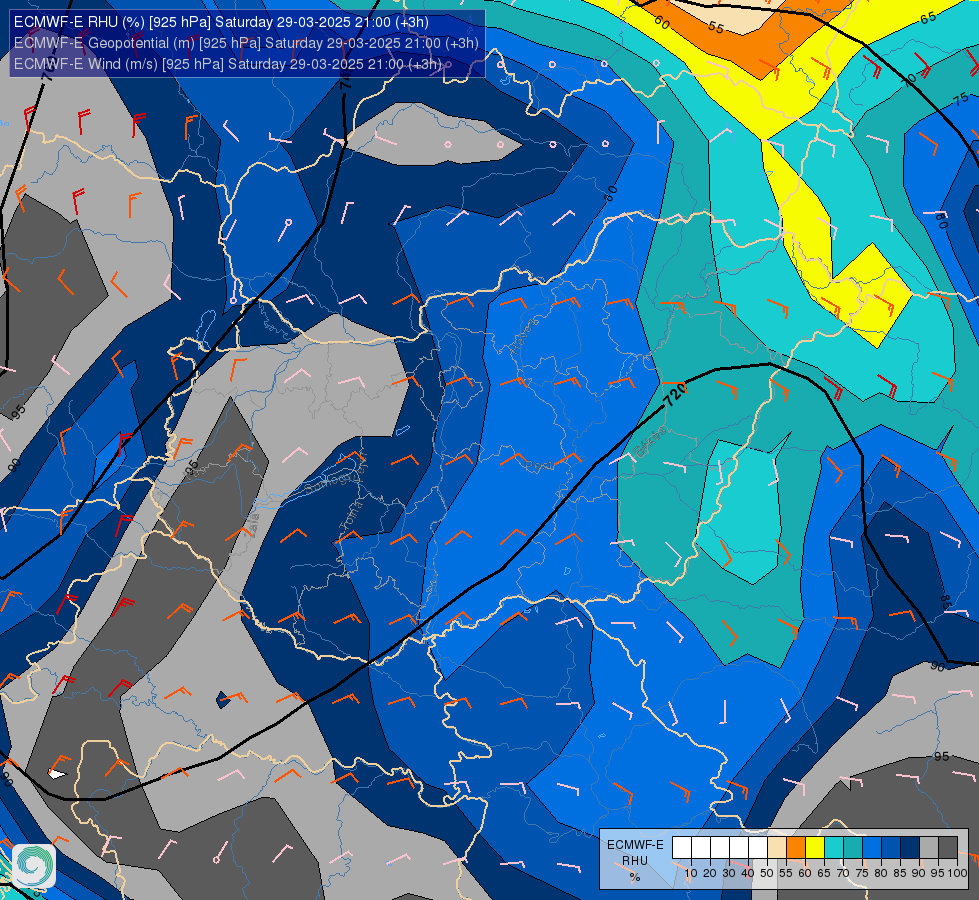Click the 55 contour label in orange zone

pos(716,28)
